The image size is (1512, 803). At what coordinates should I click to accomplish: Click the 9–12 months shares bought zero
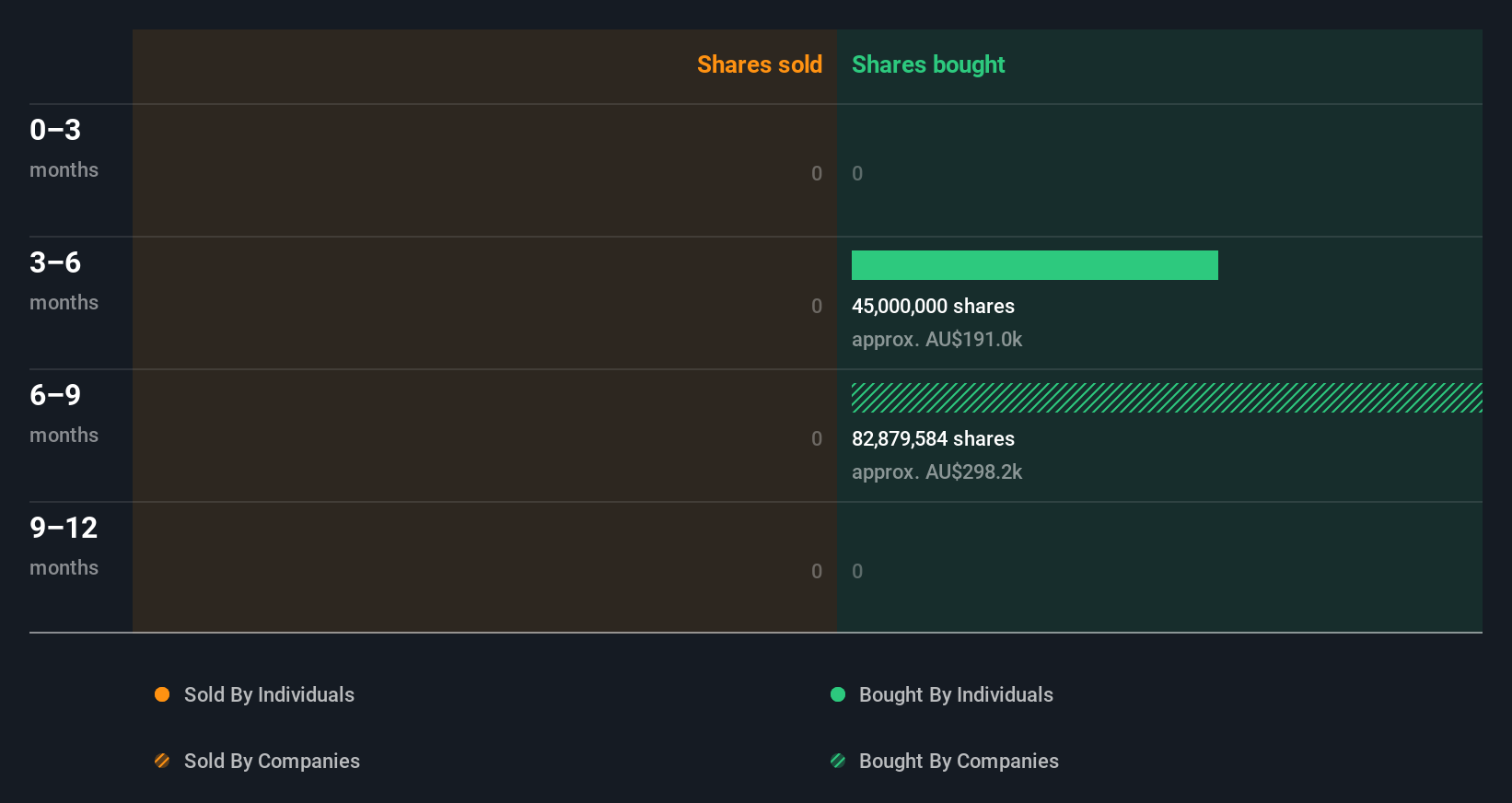point(857,571)
